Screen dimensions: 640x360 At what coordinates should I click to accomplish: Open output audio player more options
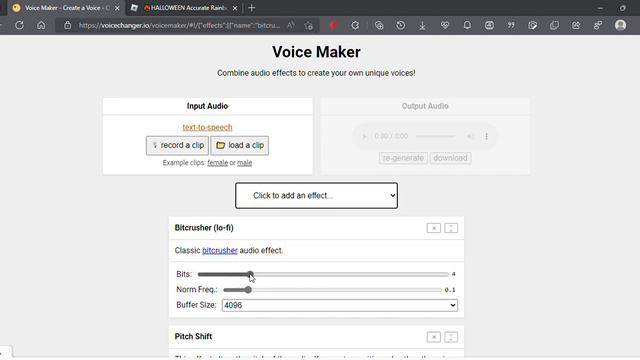[486, 136]
